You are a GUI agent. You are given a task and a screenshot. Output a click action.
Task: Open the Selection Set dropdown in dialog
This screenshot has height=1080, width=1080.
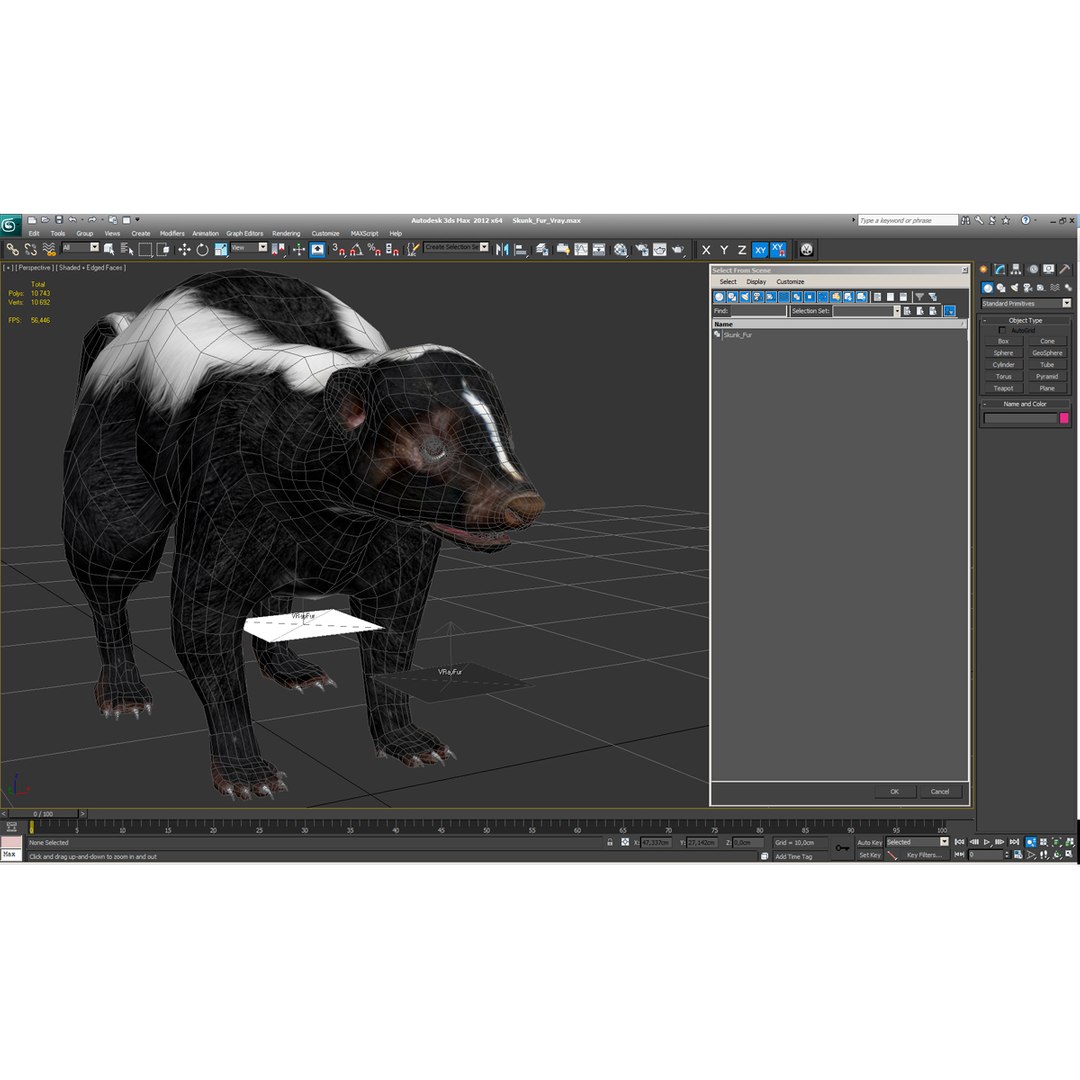[897, 311]
